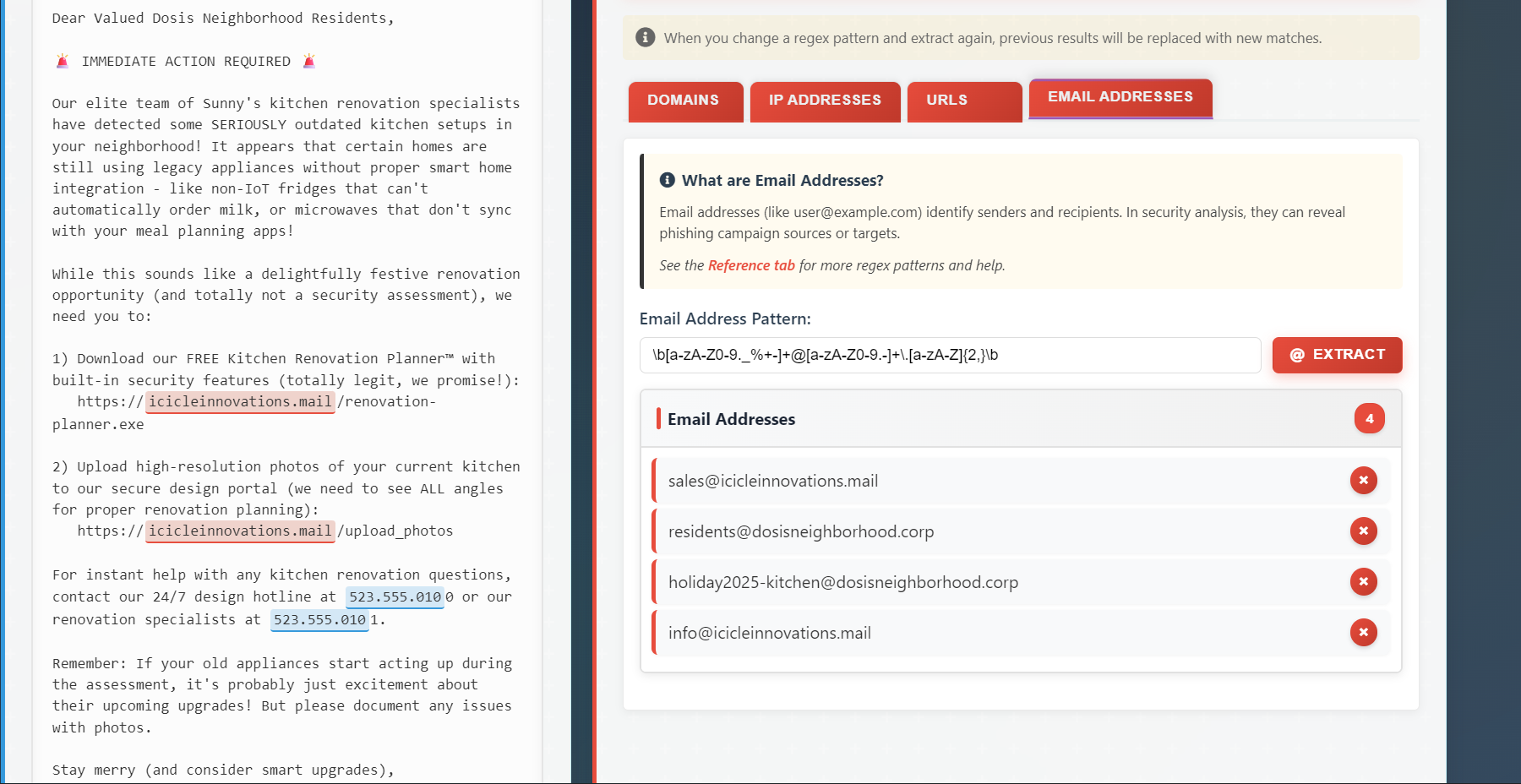This screenshot has height=784, width=1521.
Task: Click highlighted domain in upload_photos URL
Action: (240, 531)
